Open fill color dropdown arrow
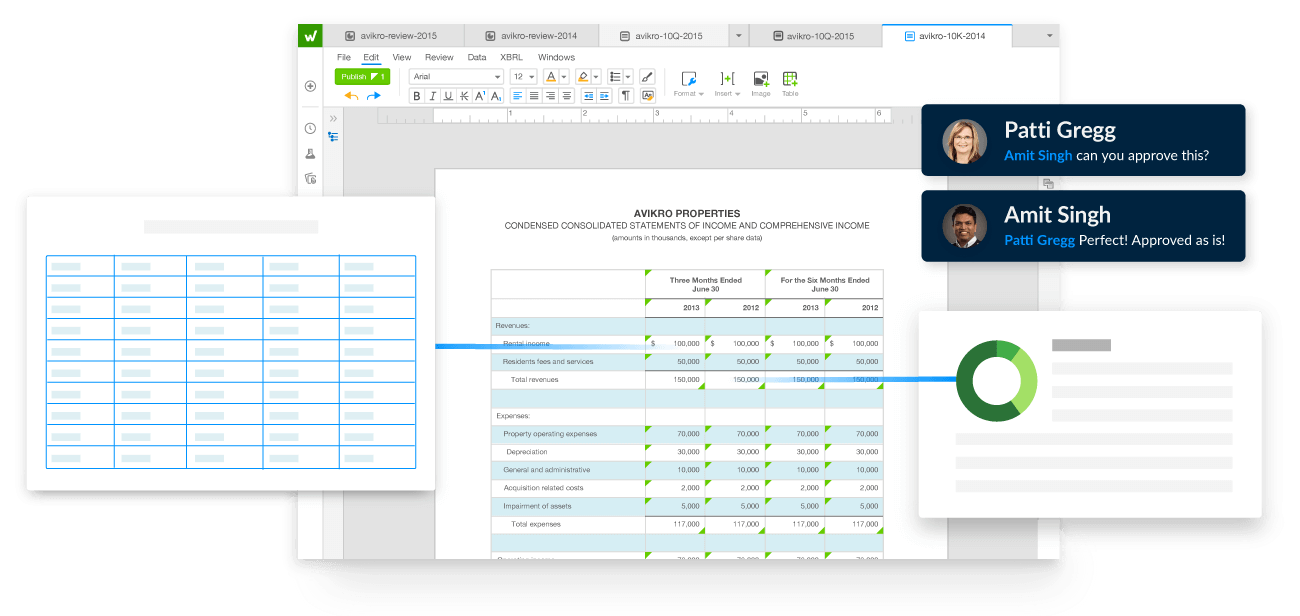Image resolution: width=1300 pixels, height=616 pixels. 596,77
